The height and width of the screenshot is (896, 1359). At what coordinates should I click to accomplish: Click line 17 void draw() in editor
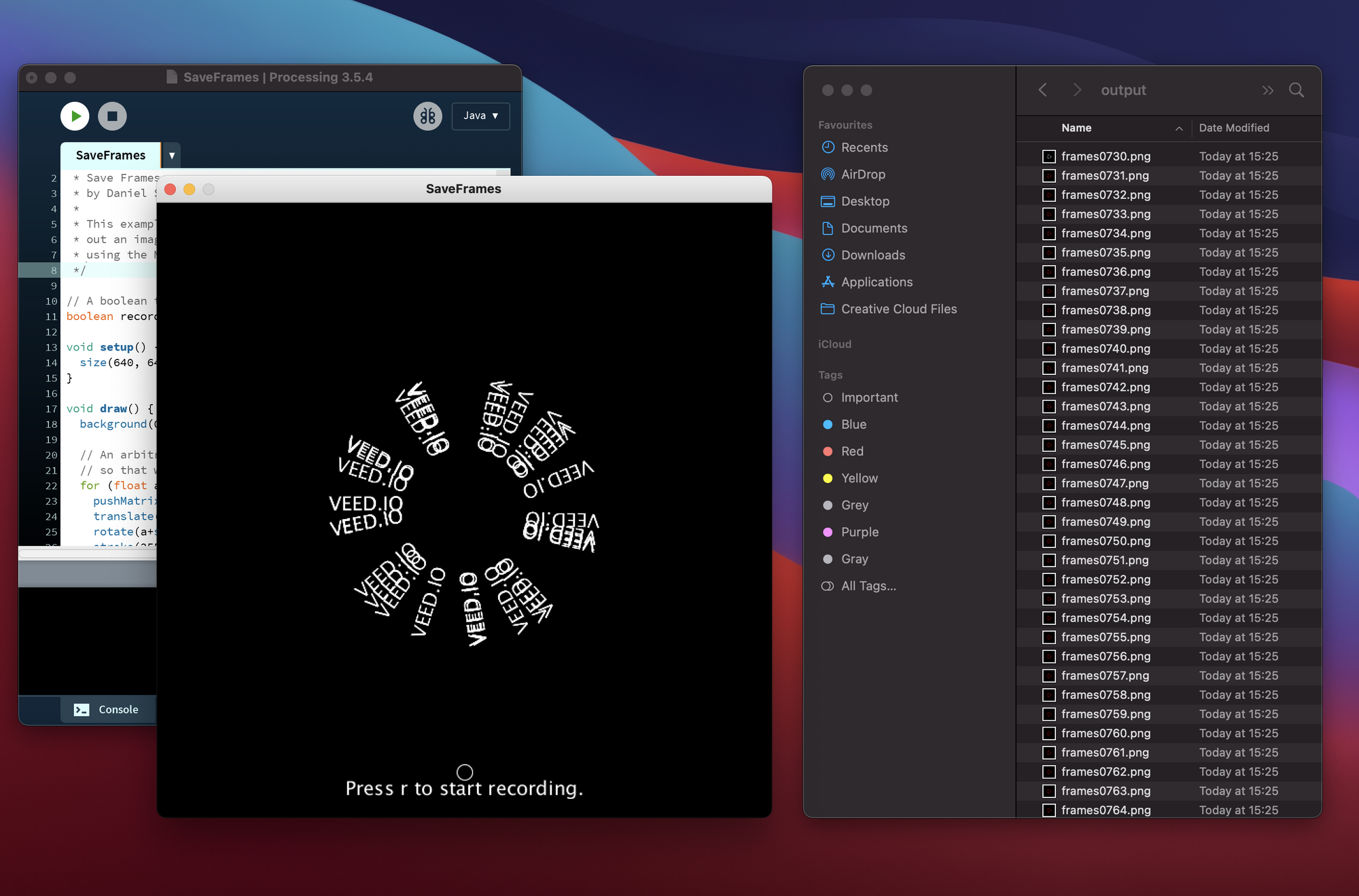click(109, 408)
